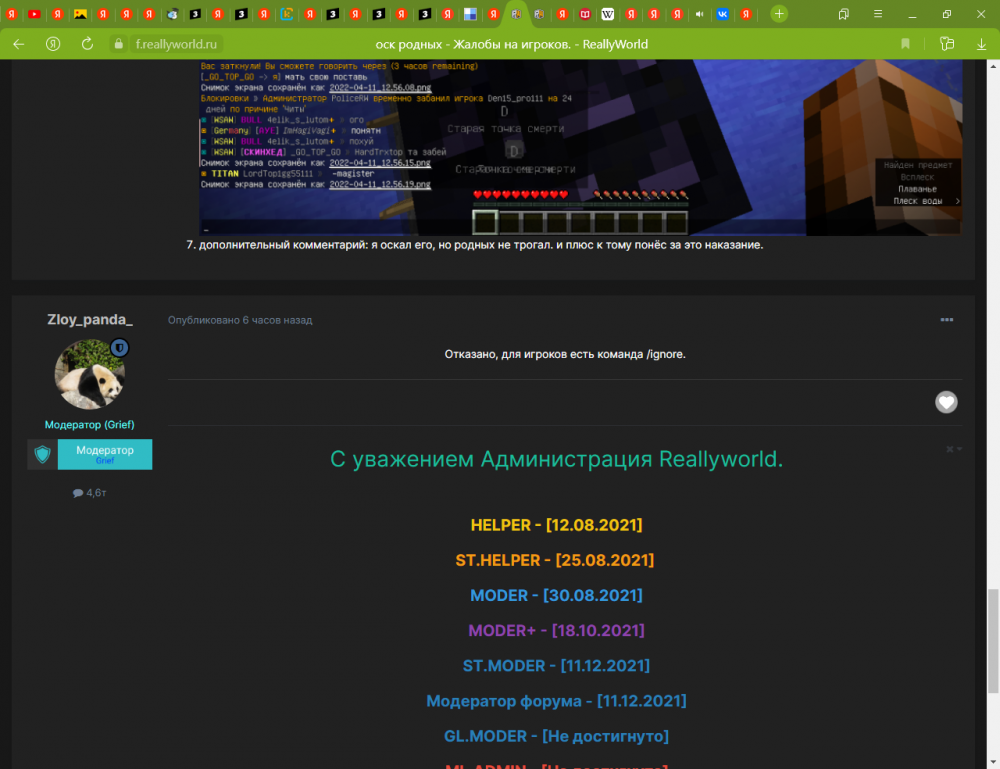View the 4,6т messages count
Screen dimensions: 1000x769
[x=89, y=493]
